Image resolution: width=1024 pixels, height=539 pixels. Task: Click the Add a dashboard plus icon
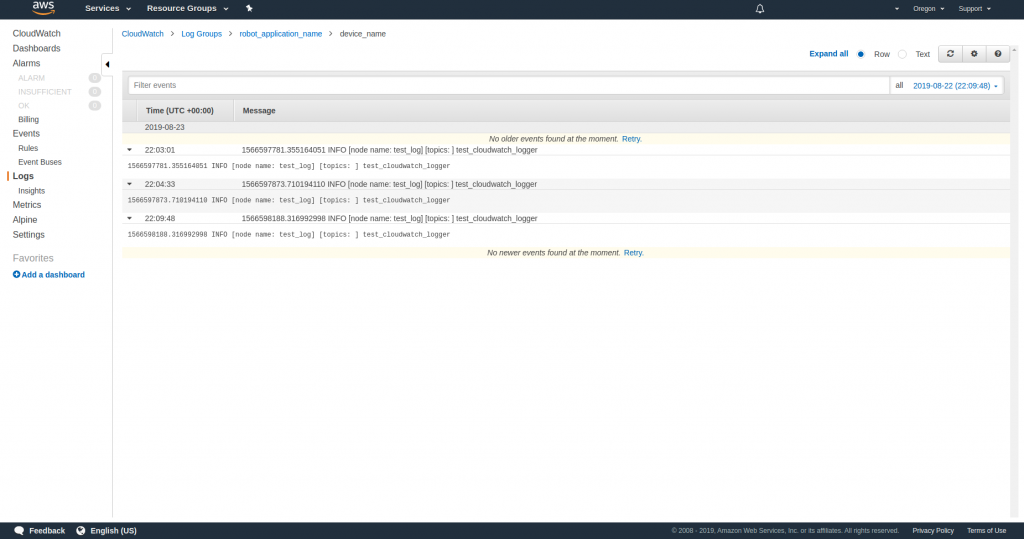[16, 274]
